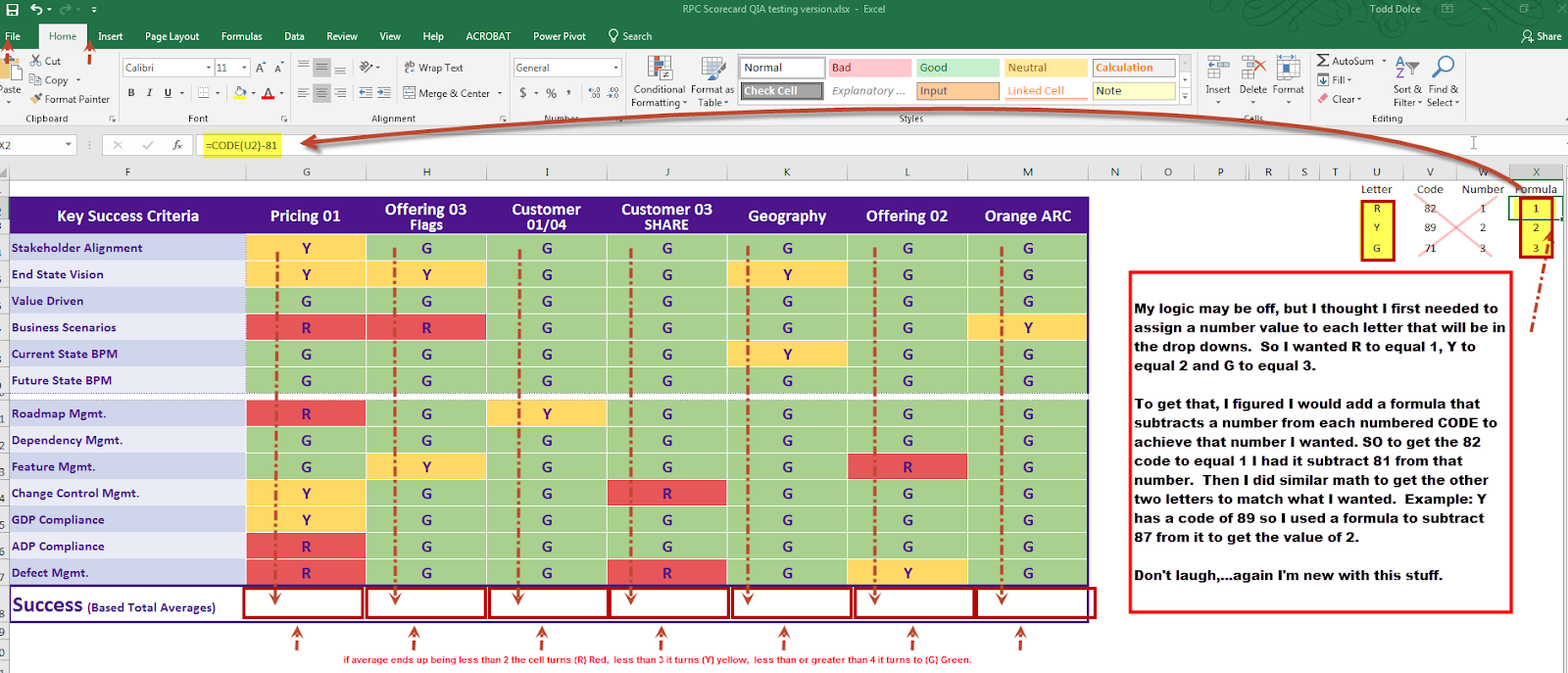Open the Calibri font name dropdown
The width and height of the screenshot is (1568, 673).
209,68
